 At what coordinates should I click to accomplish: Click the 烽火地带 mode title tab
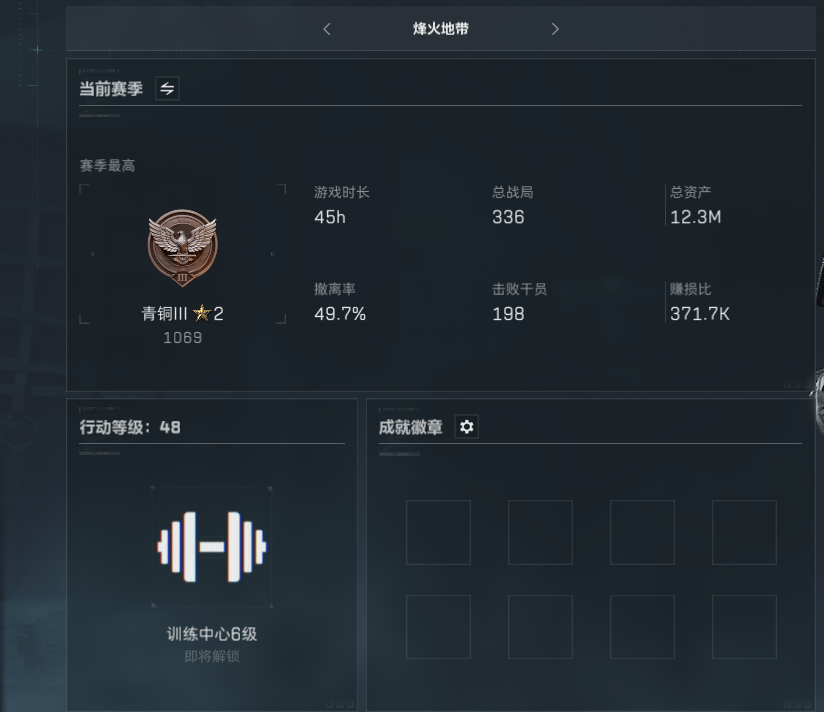(440, 29)
